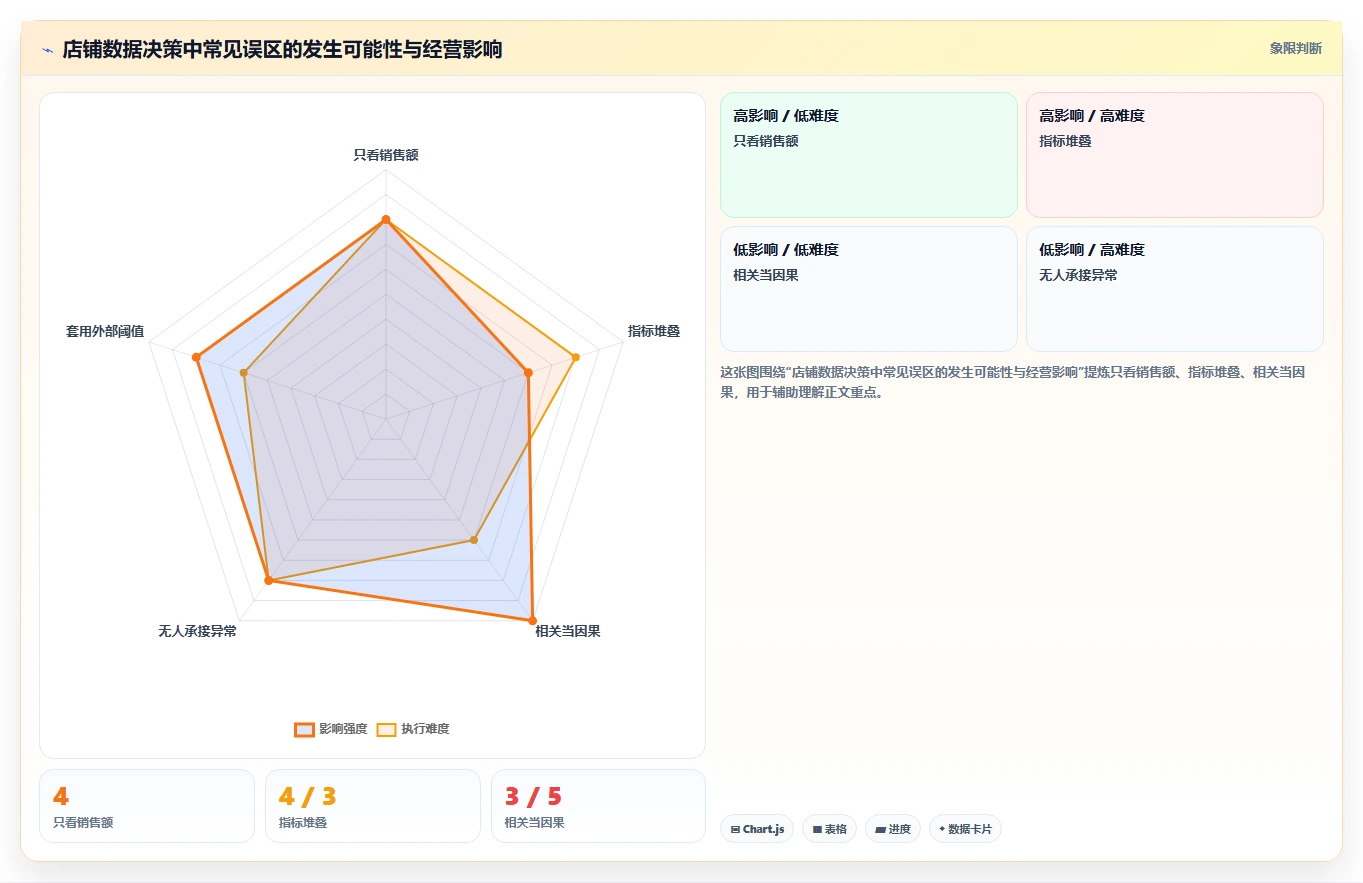
Task: Click the 指标堆叠 radar axis label
Action: pyautogui.click(x=654, y=331)
